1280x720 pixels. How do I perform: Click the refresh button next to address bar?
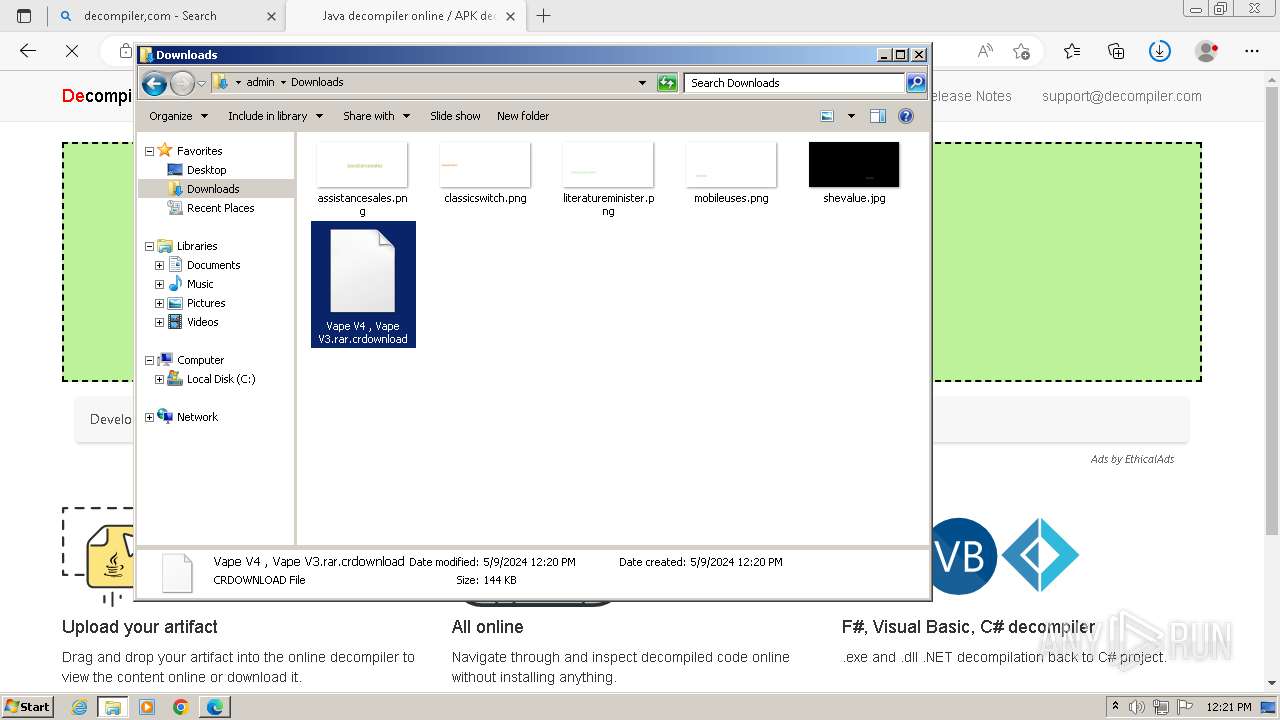point(667,83)
